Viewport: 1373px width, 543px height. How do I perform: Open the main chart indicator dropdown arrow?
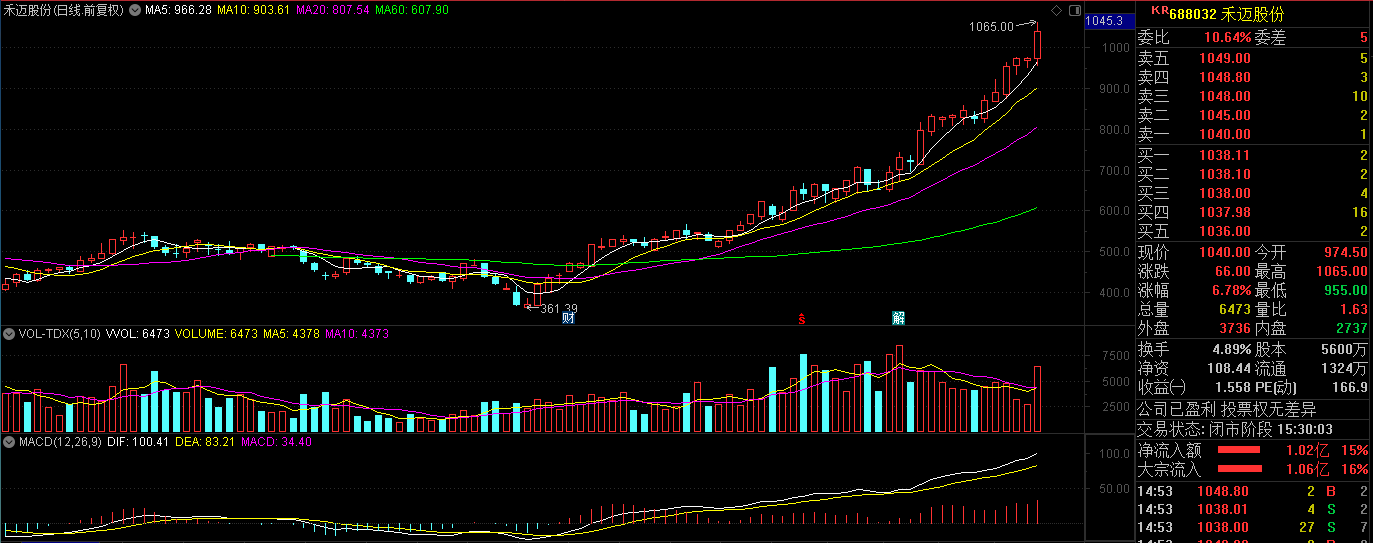click(x=136, y=10)
